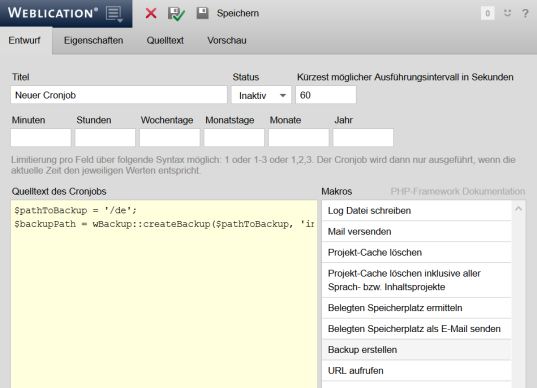The width and height of the screenshot is (537, 388).
Task: Click the Wochentage input field
Action: click(x=170, y=138)
